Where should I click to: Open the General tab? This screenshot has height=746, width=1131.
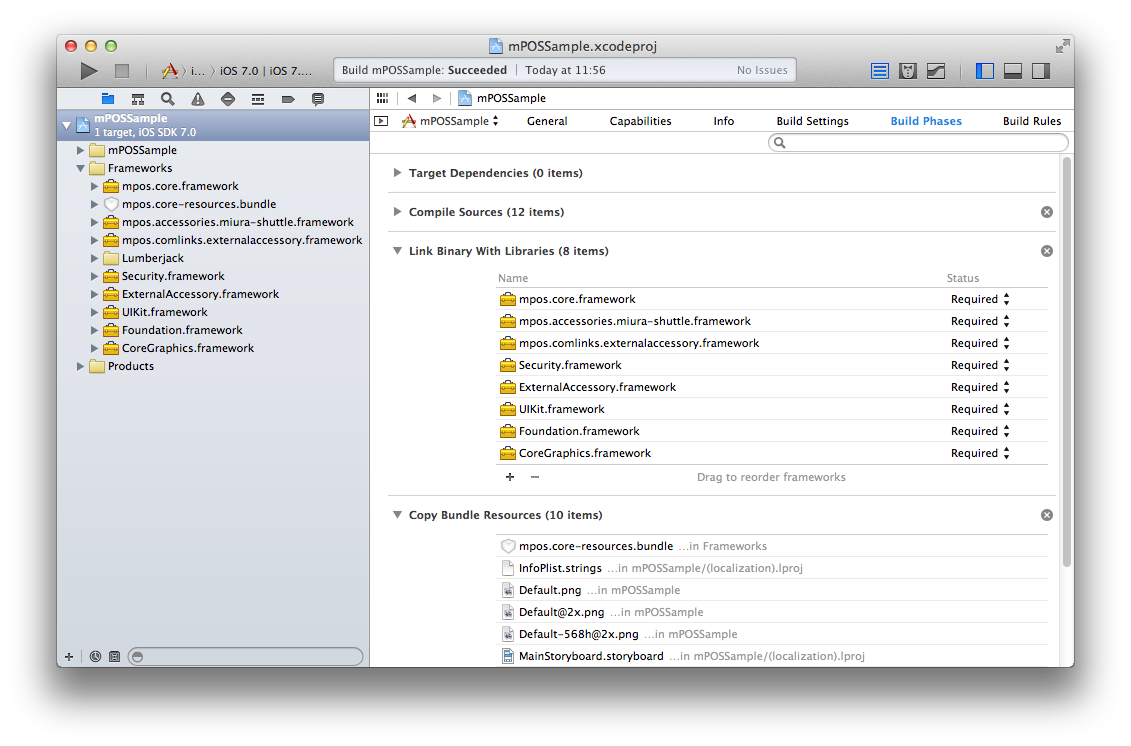547,121
